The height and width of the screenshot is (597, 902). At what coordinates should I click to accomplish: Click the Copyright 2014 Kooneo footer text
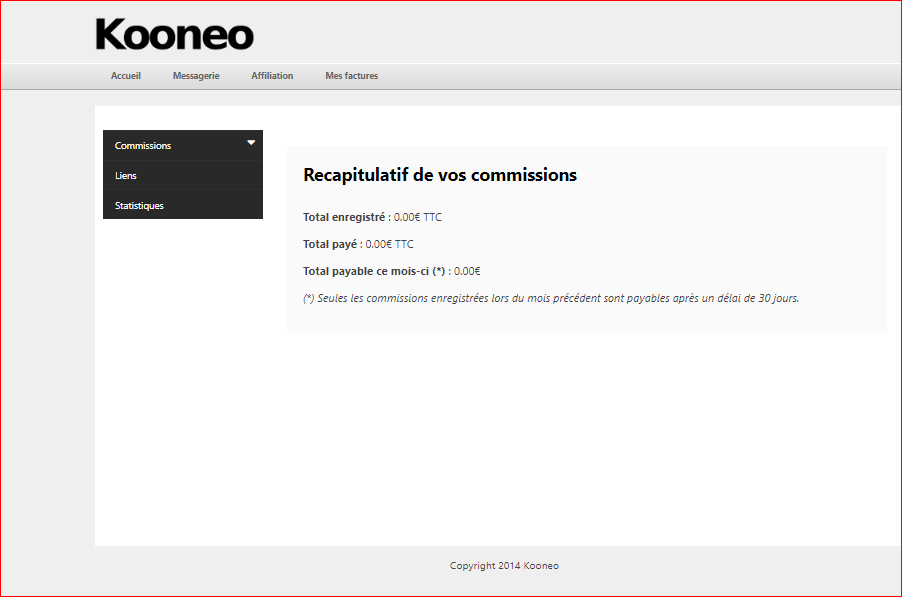[x=504, y=566]
